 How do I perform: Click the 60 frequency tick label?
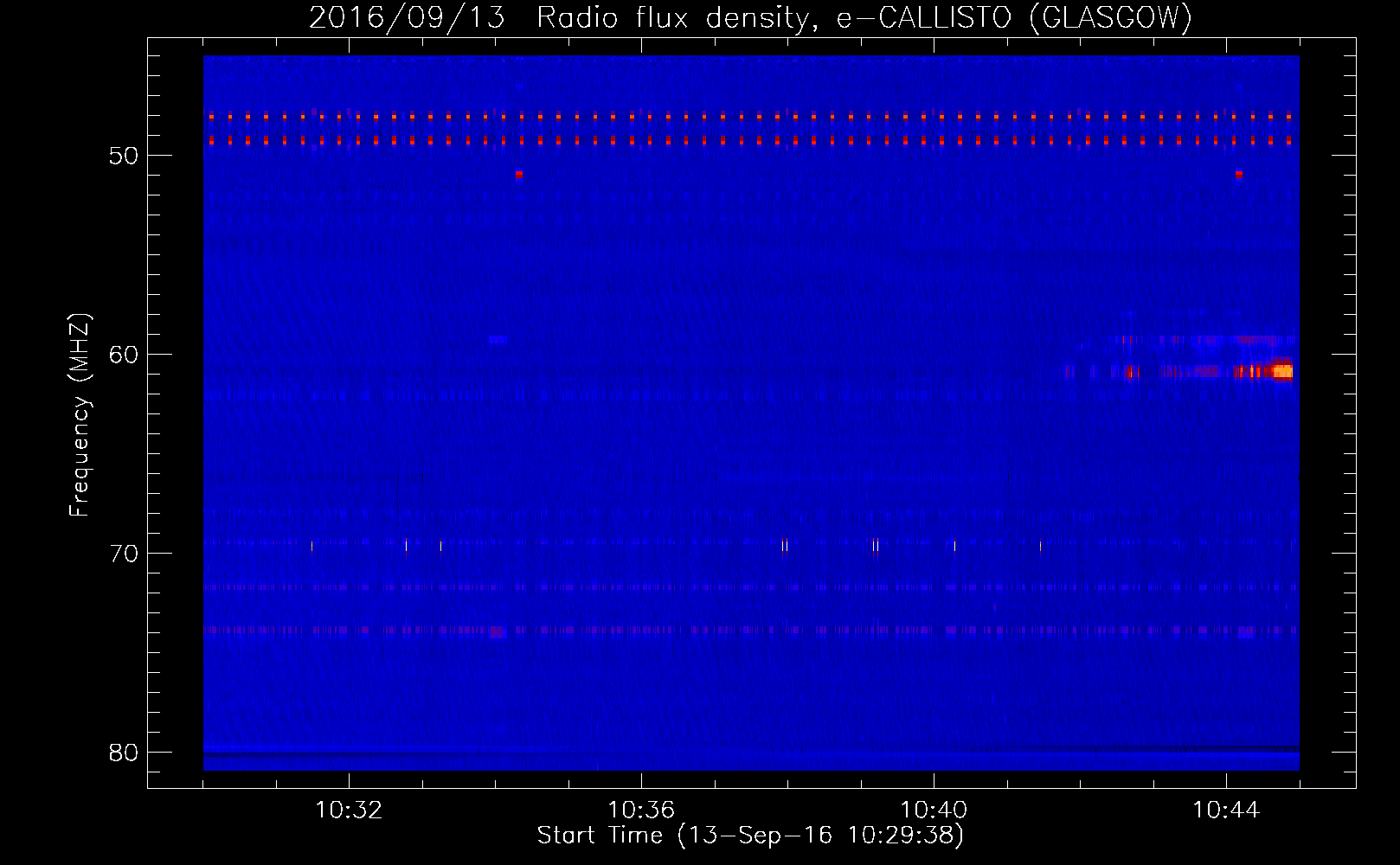124,355
